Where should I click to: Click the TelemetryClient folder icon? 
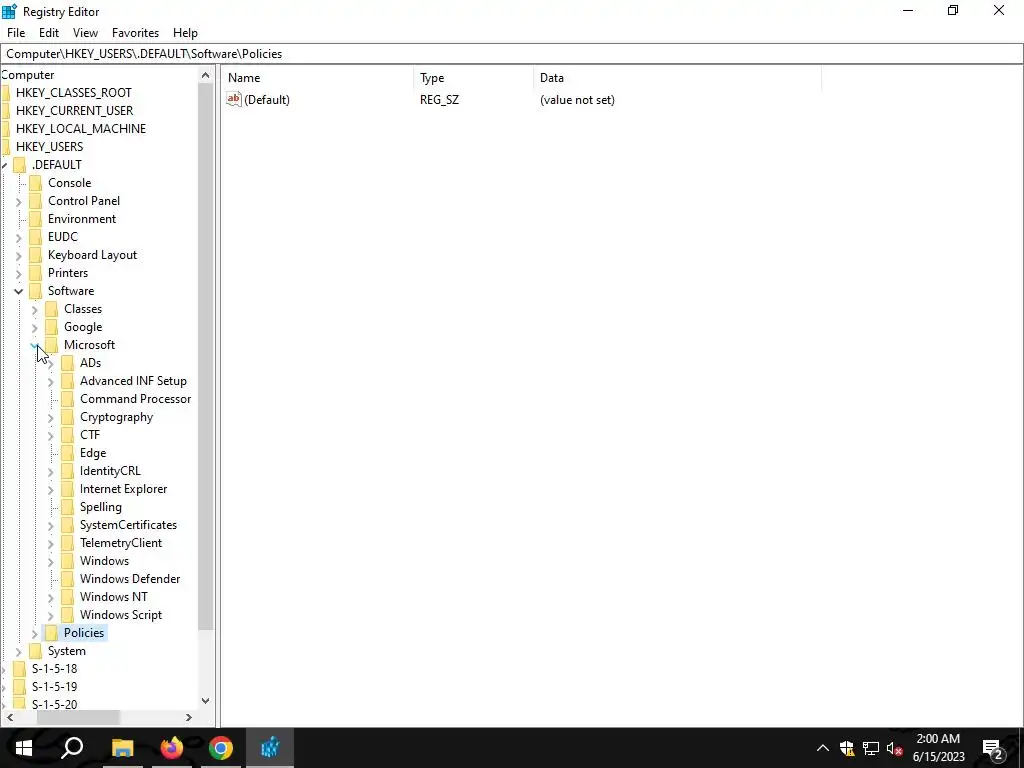(x=68, y=543)
